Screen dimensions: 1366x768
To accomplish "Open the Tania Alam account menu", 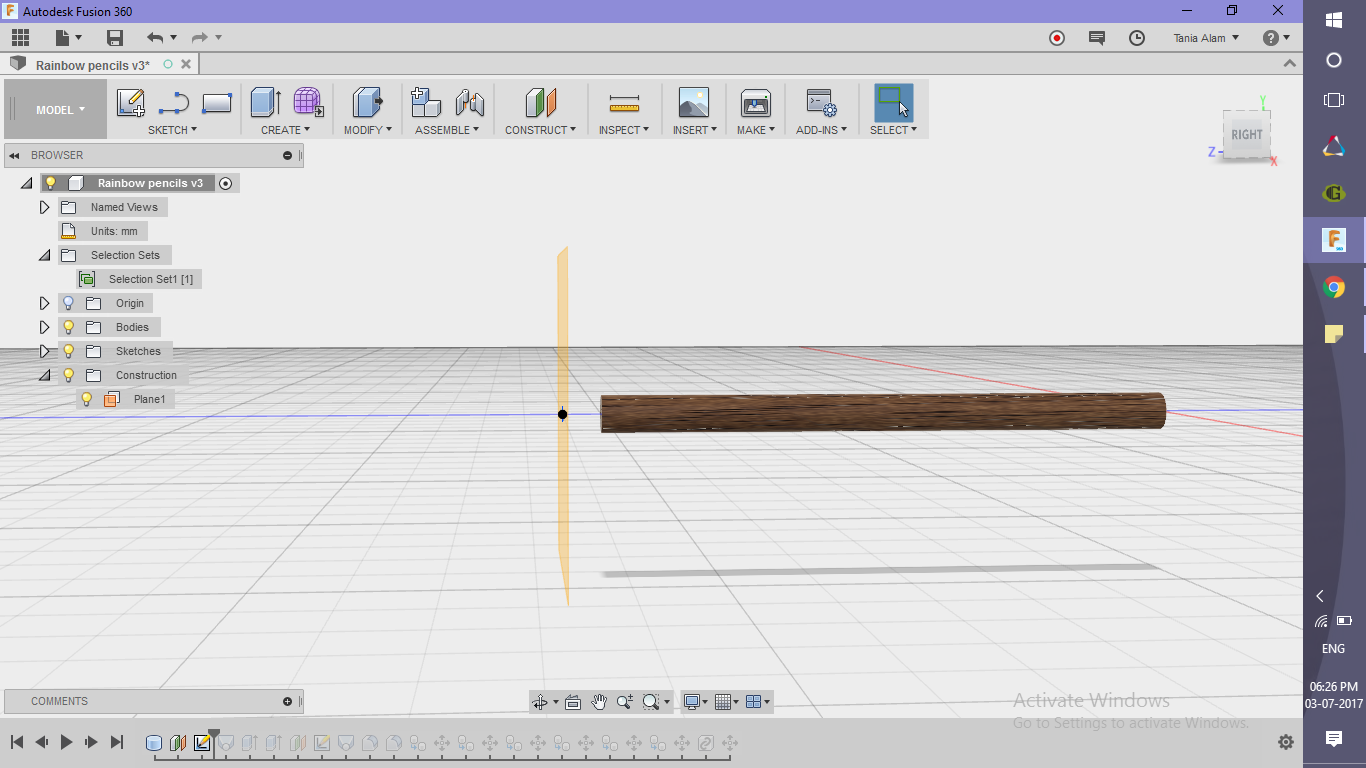I will pyautogui.click(x=1206, y=38).
